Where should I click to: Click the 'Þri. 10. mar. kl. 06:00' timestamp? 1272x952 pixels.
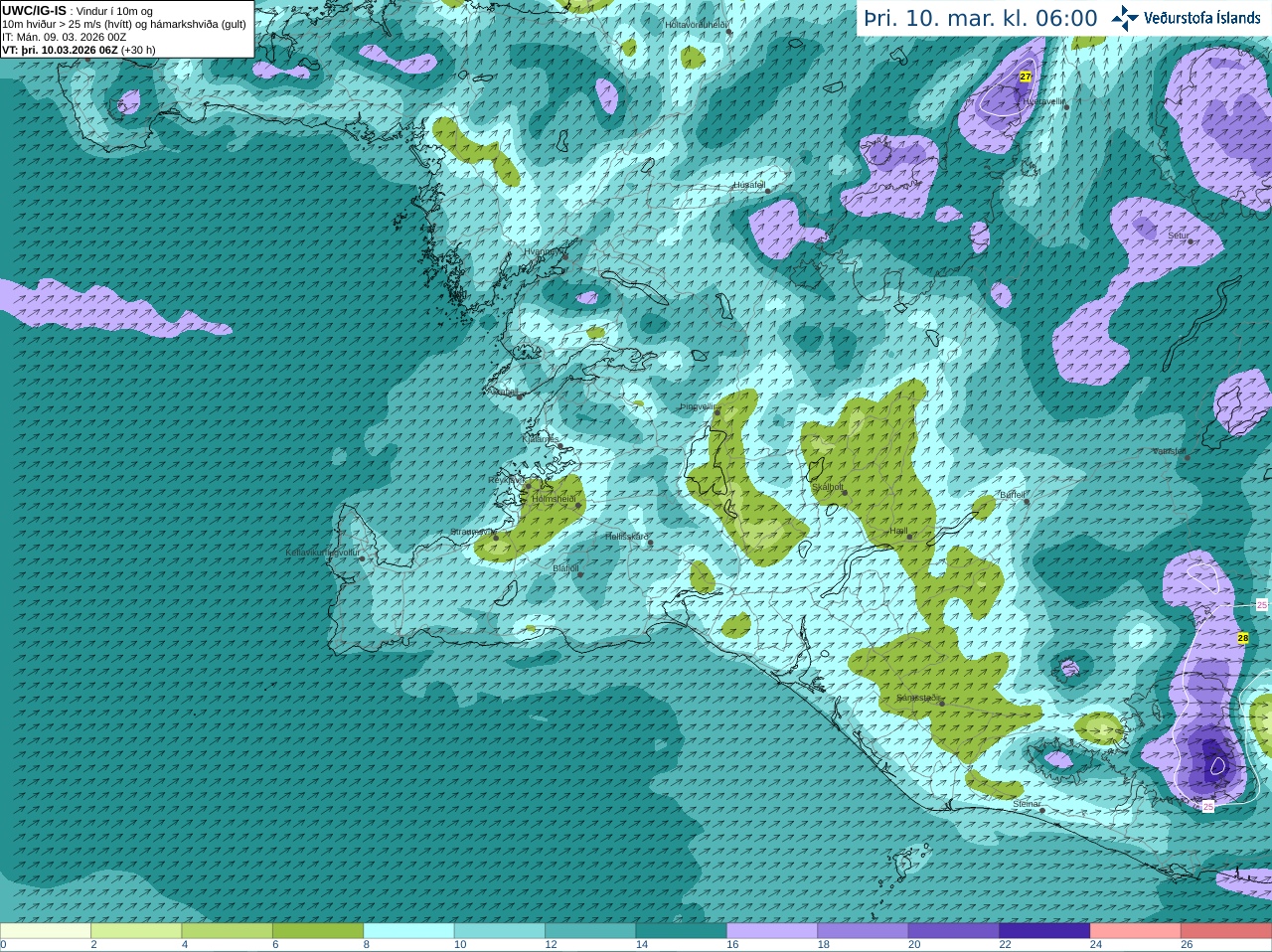[x=981, y=19]
